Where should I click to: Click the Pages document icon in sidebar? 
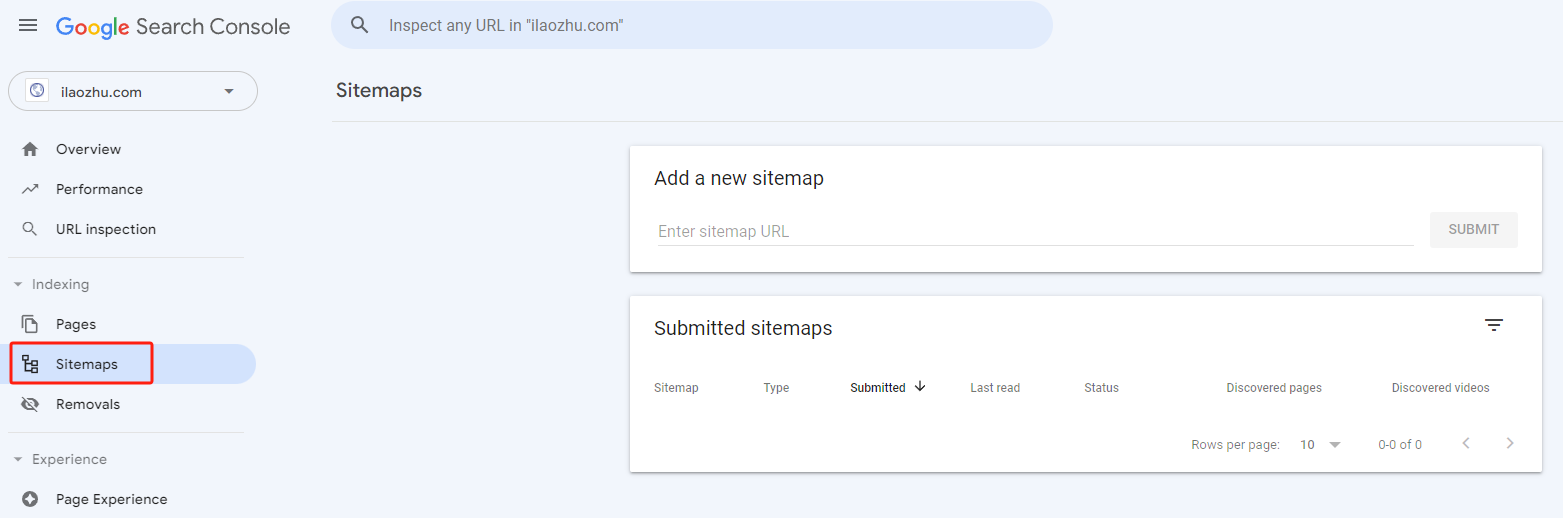point(30,324)
